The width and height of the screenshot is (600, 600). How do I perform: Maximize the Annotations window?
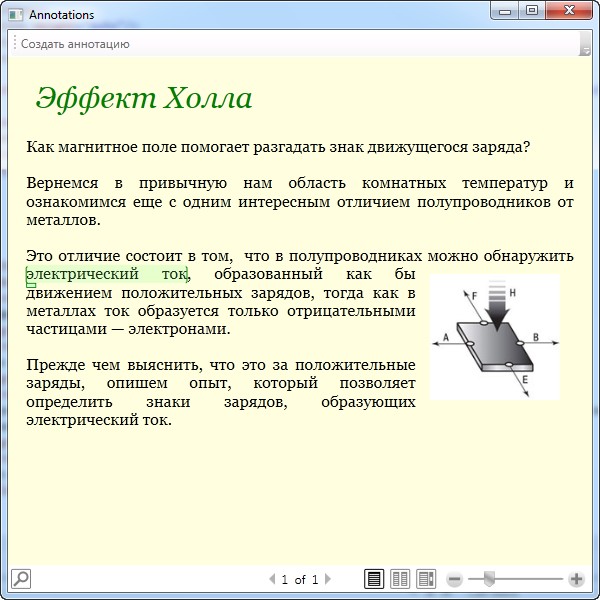pyautogui.click(x=532, y=10)
